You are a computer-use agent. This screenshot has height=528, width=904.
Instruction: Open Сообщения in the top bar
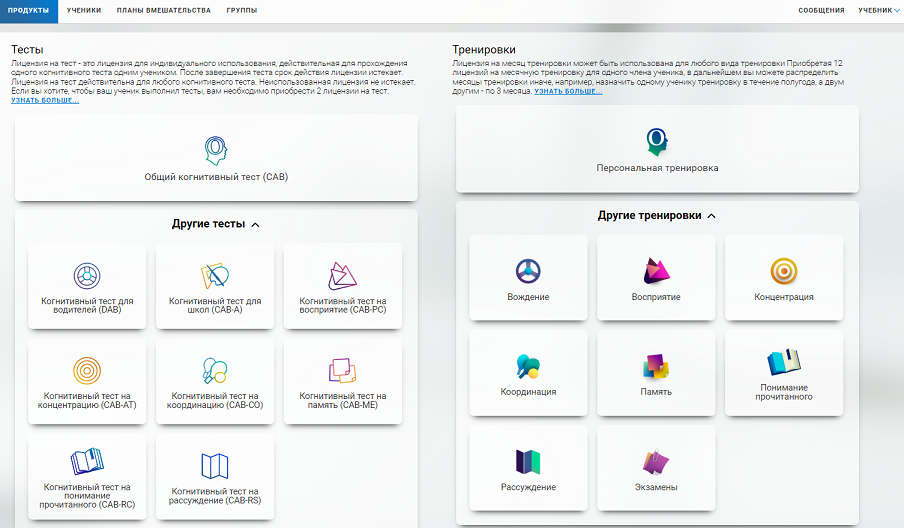821,10
